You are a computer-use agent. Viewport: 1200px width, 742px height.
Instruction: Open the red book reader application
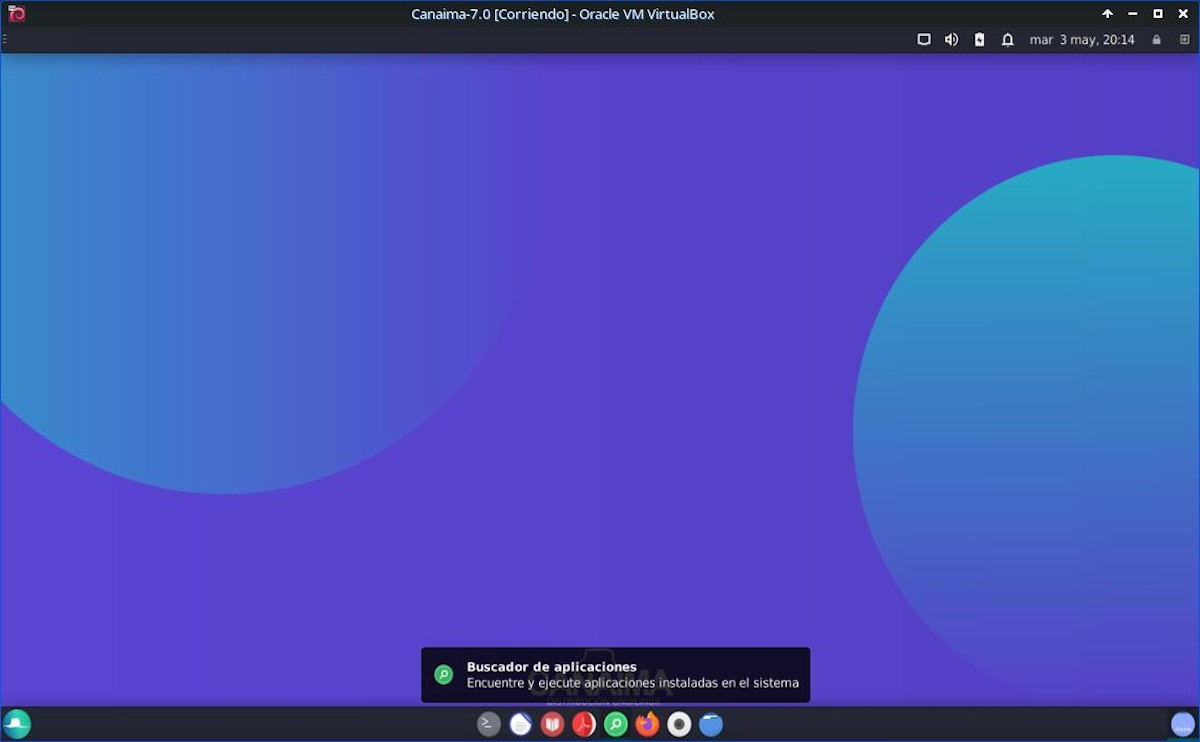pyautogui.click(x=552, y=724)
